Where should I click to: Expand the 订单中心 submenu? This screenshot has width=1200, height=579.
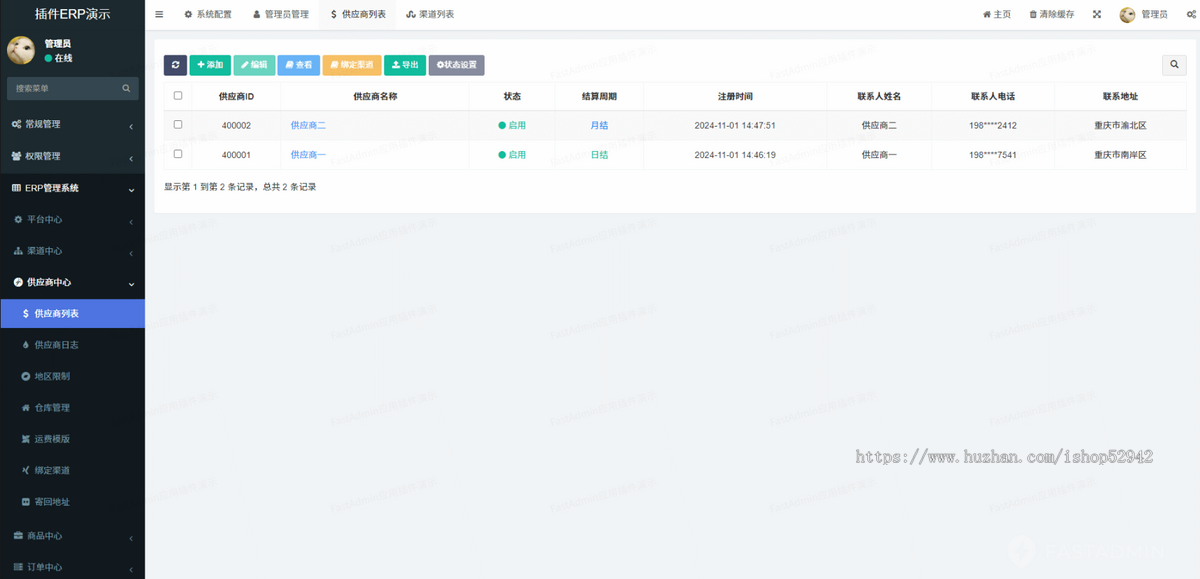click(x=72, y=566)
